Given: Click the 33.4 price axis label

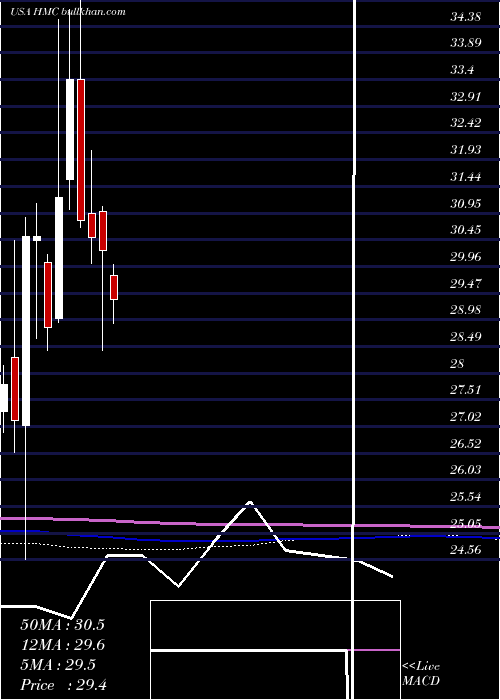Looking at the screenshot, I should coord(462,71).
